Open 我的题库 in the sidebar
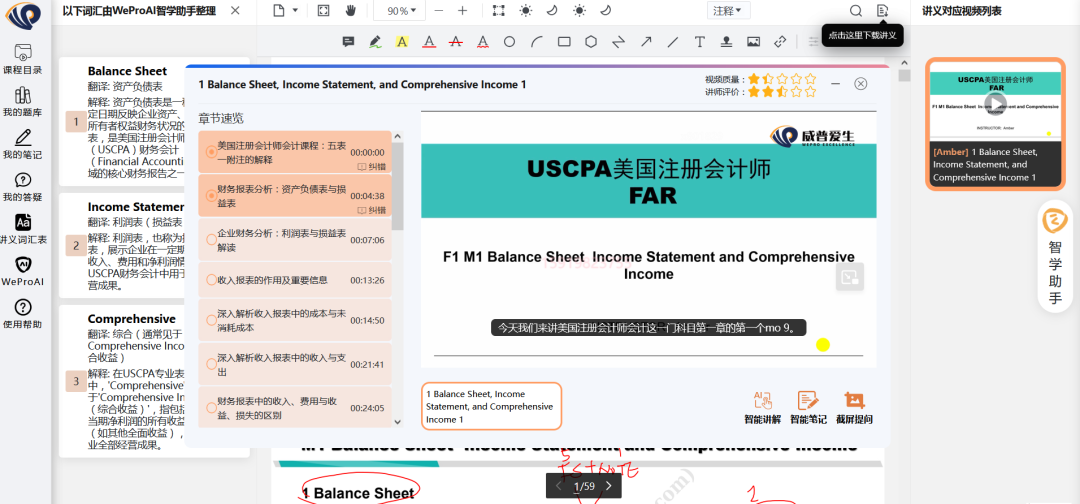Screen dimensions: 1080x504 click(x=23, y=102)
